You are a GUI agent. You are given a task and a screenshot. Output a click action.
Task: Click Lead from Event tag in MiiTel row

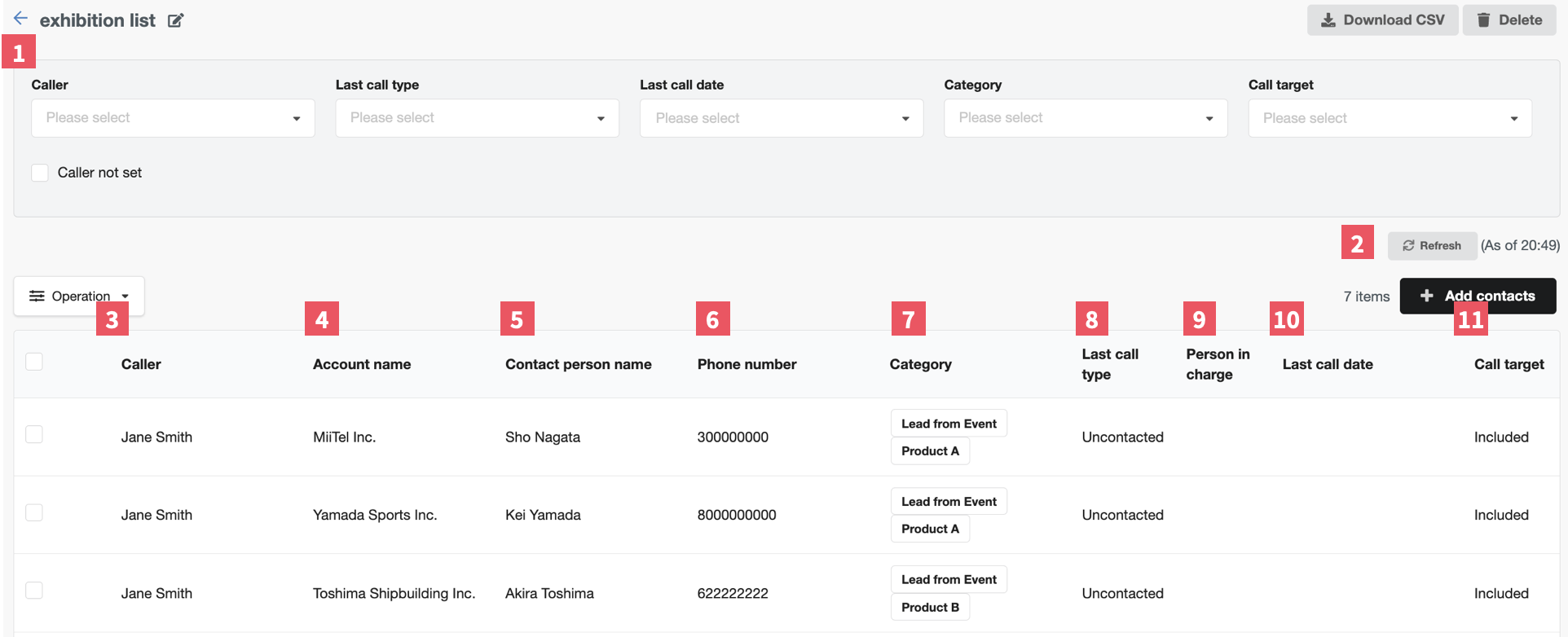(x=949, y=424)
